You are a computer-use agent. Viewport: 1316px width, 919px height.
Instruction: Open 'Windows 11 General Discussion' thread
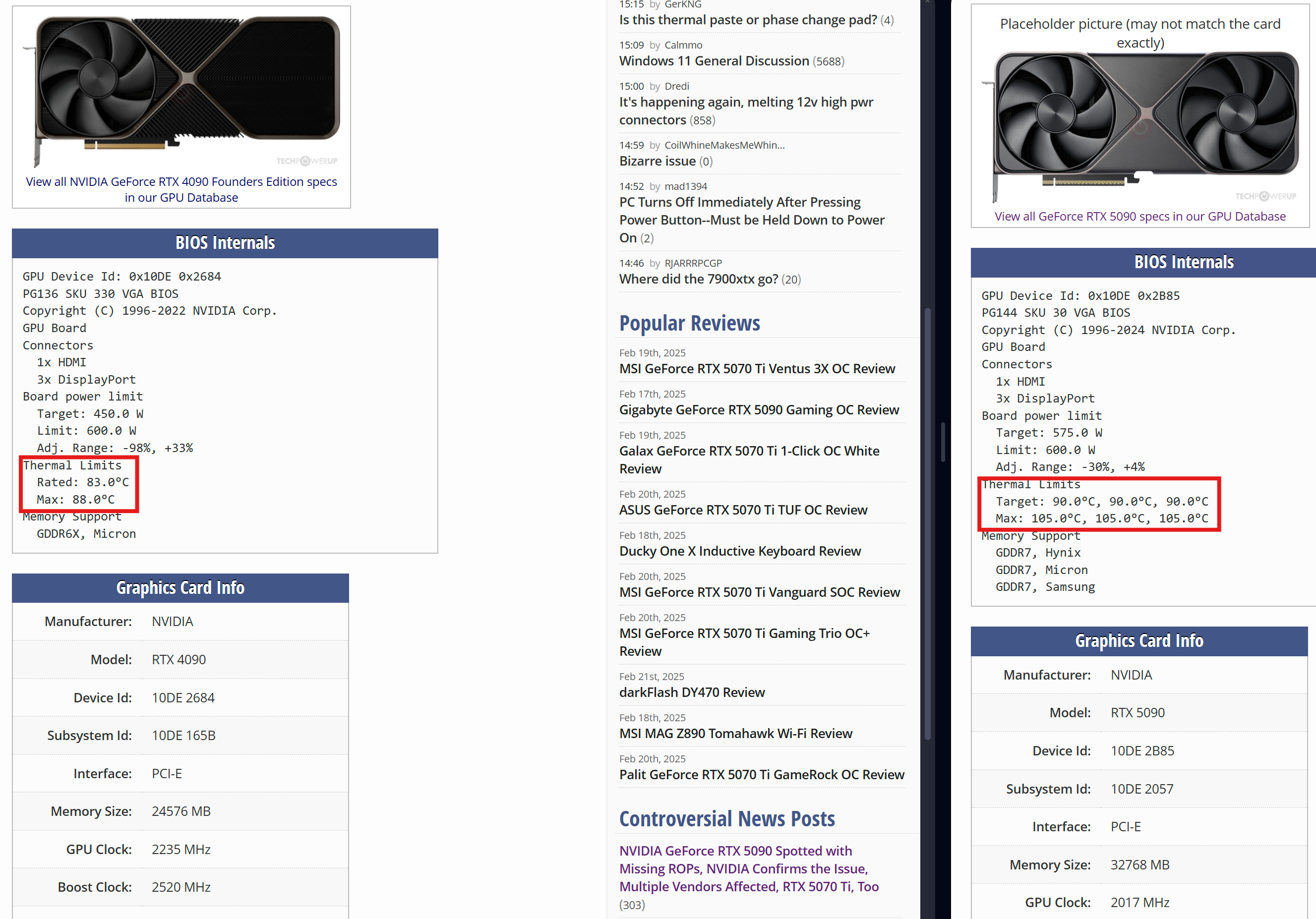click(714, 61)
